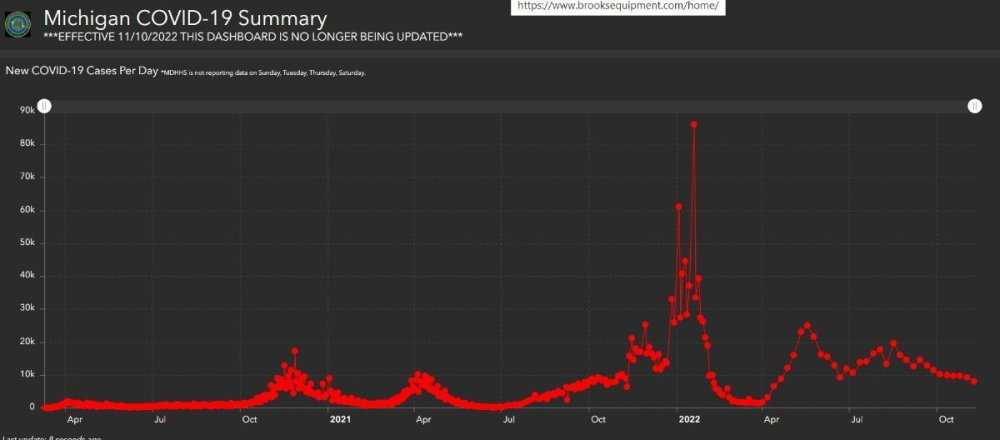The width and height of the screenshot is (1000, 440).
Task: Click the last data point at chart's right end
Action: point(974,381)
